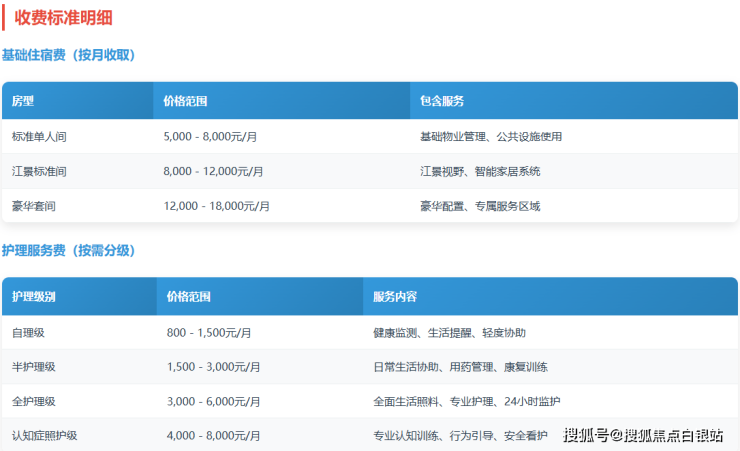Viewport: 740px width, 451px height.
Task: Click the 800 - 1,500元/月 price cell
Action: pyautogui.click(x=209, y=332)
